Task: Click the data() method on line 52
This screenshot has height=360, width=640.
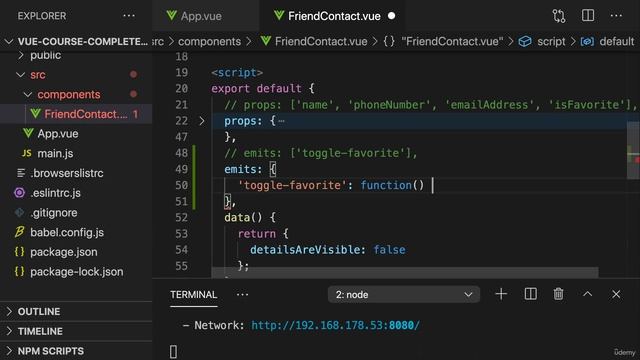Action: 243,218
